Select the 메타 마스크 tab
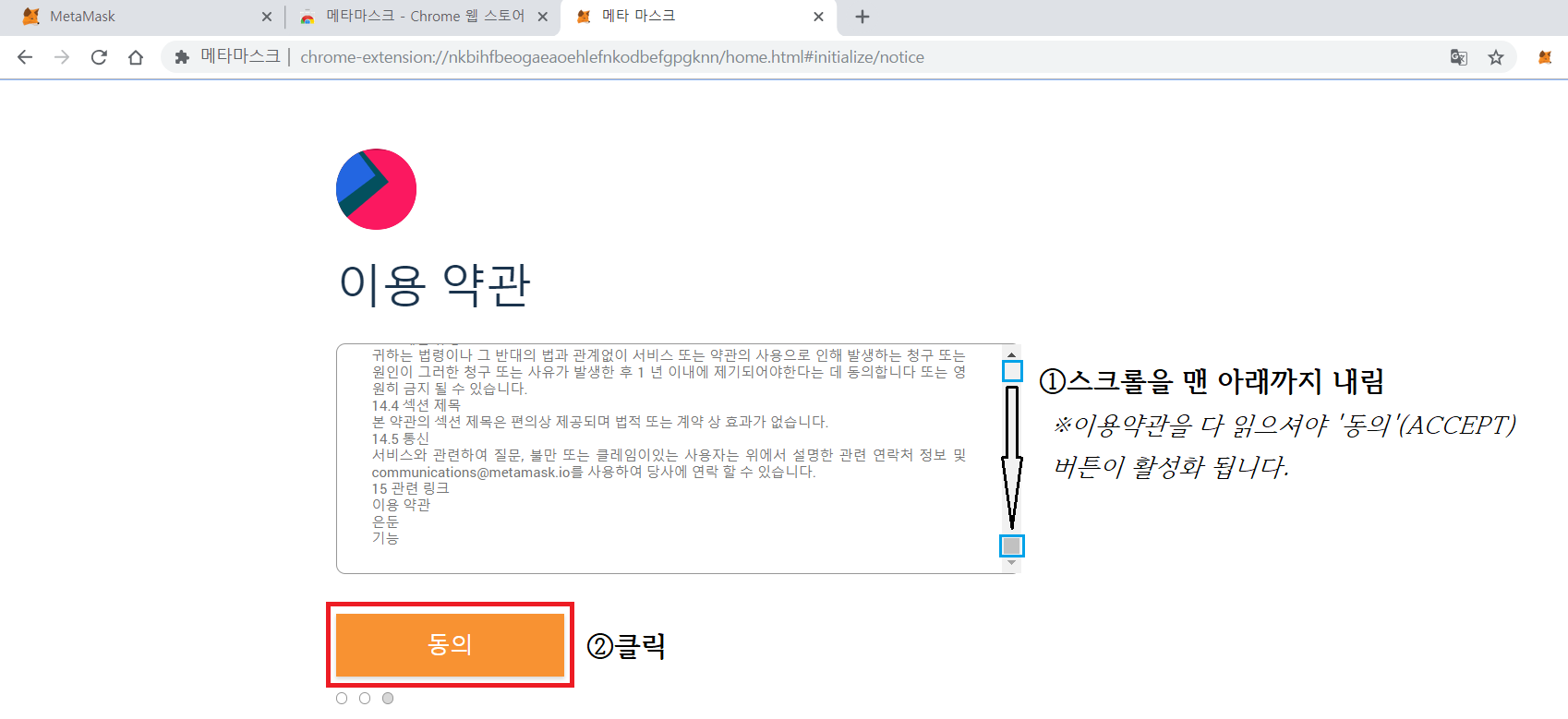The width and height of the screenshot is (1568, 719). click(x=697, y=17)
